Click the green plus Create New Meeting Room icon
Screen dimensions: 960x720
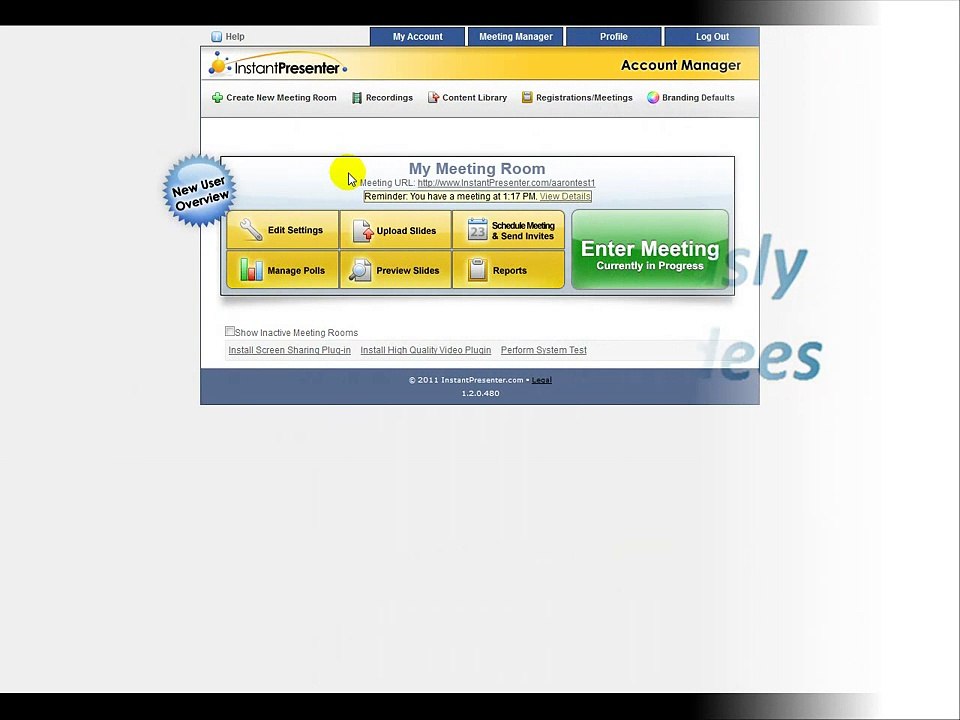217,97
